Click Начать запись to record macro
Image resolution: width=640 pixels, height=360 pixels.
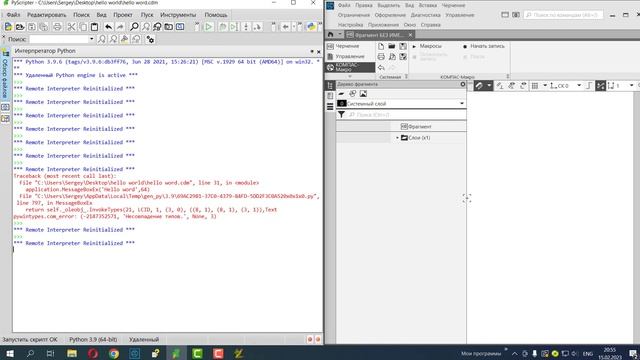point(484,46)
